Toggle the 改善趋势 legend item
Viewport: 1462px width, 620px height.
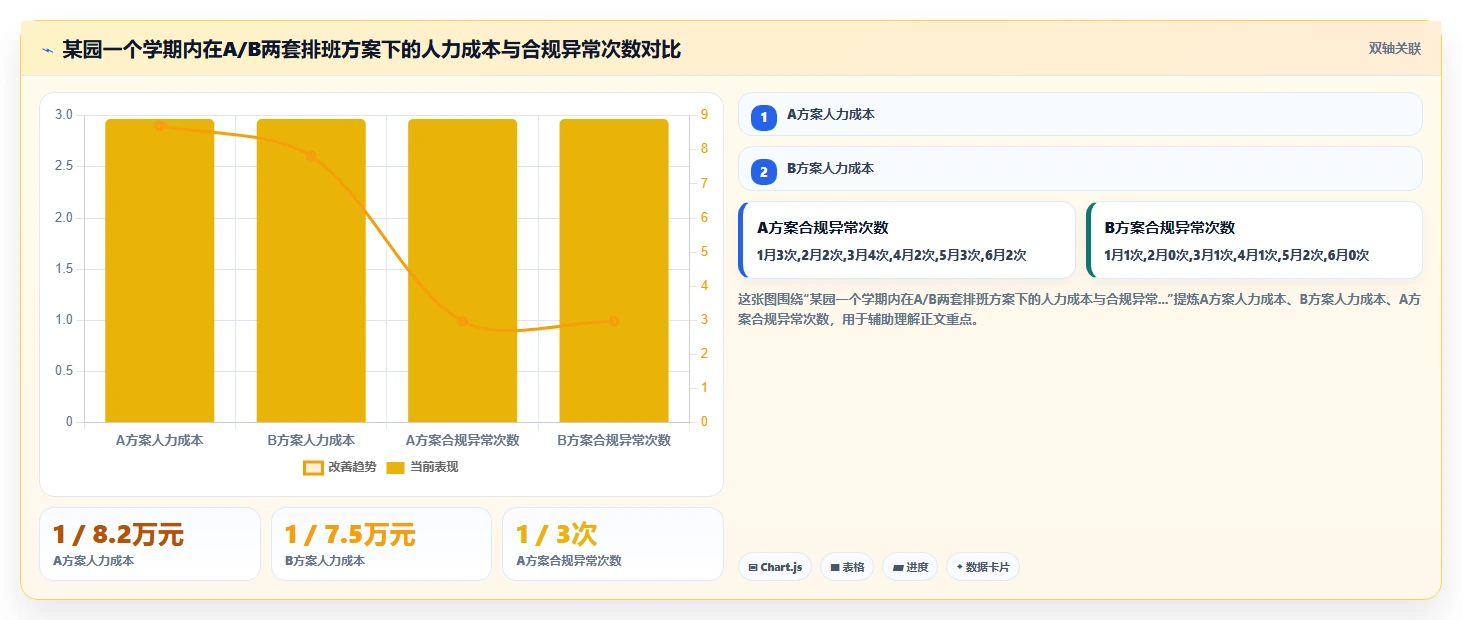pyautogui.click(x=340, y=467)
